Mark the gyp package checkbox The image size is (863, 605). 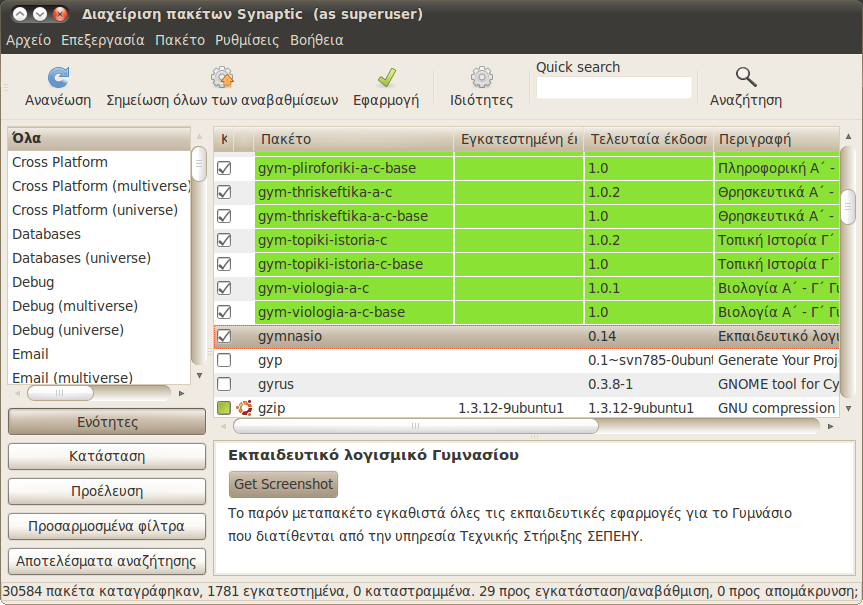[x=224, y=360]
